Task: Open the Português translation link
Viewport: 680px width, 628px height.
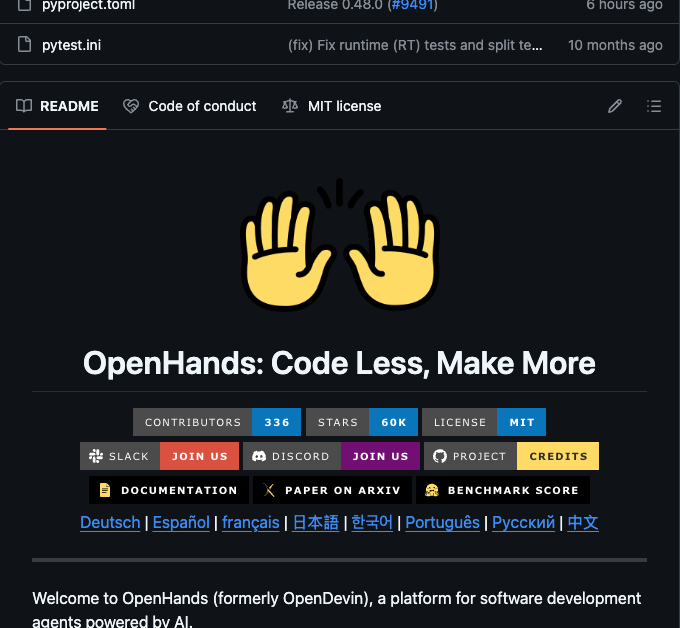Action: point(442,523)
